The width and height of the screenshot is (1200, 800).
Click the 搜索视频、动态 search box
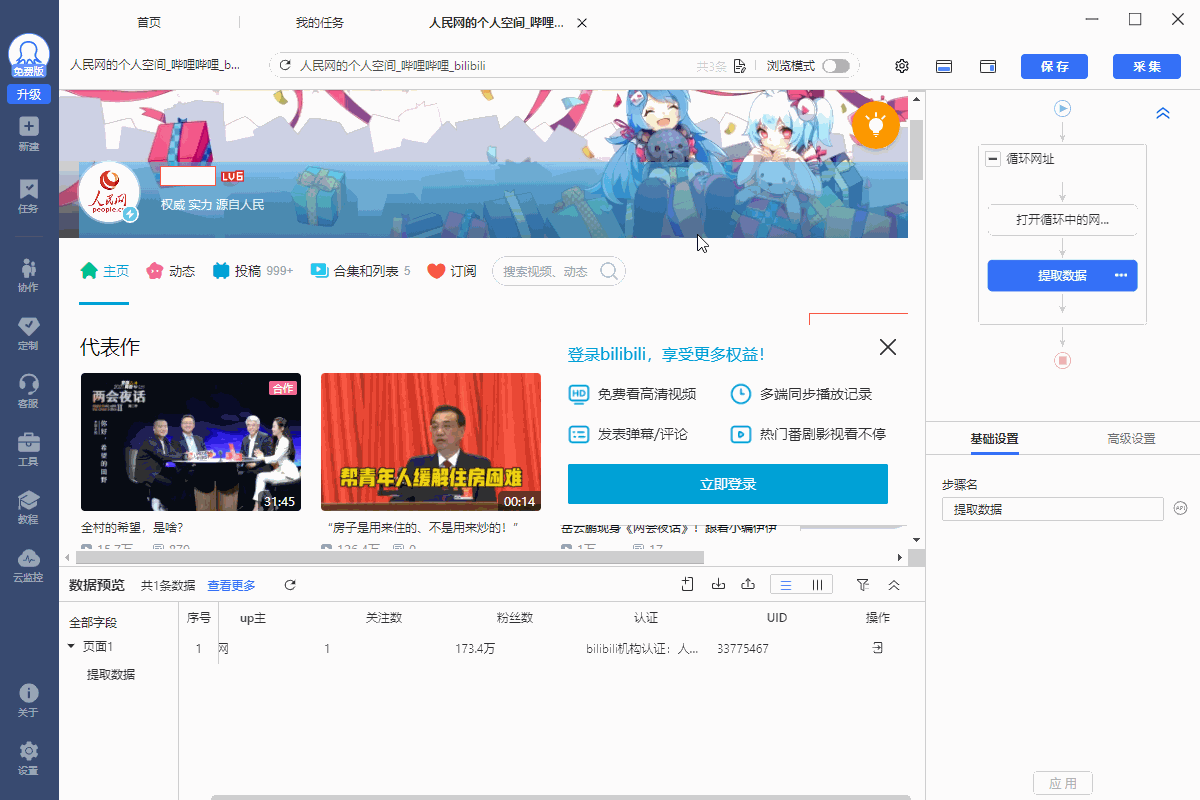pos(559,271)
